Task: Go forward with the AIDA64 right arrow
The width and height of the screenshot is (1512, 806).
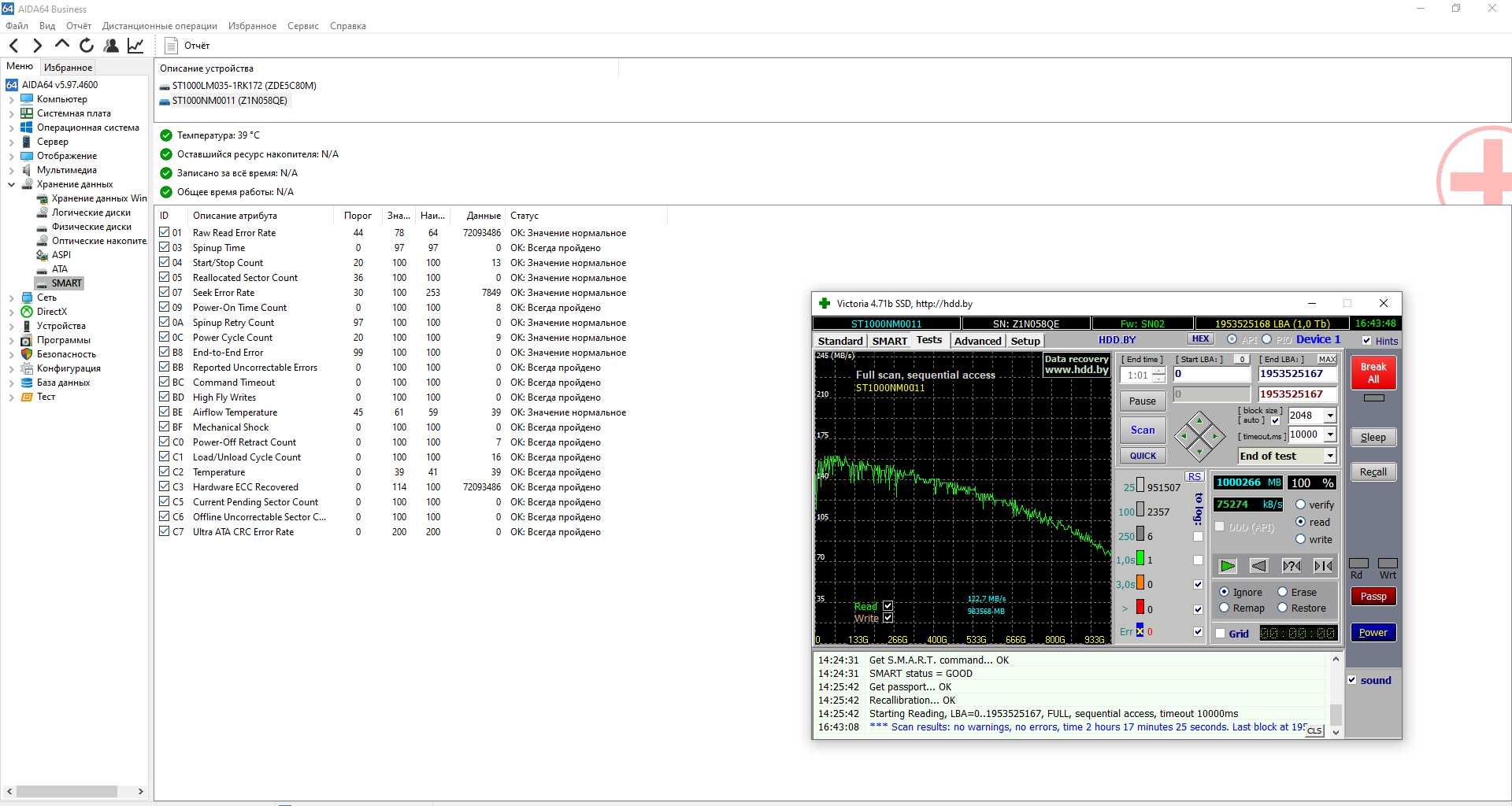Action: pos(37,46)
